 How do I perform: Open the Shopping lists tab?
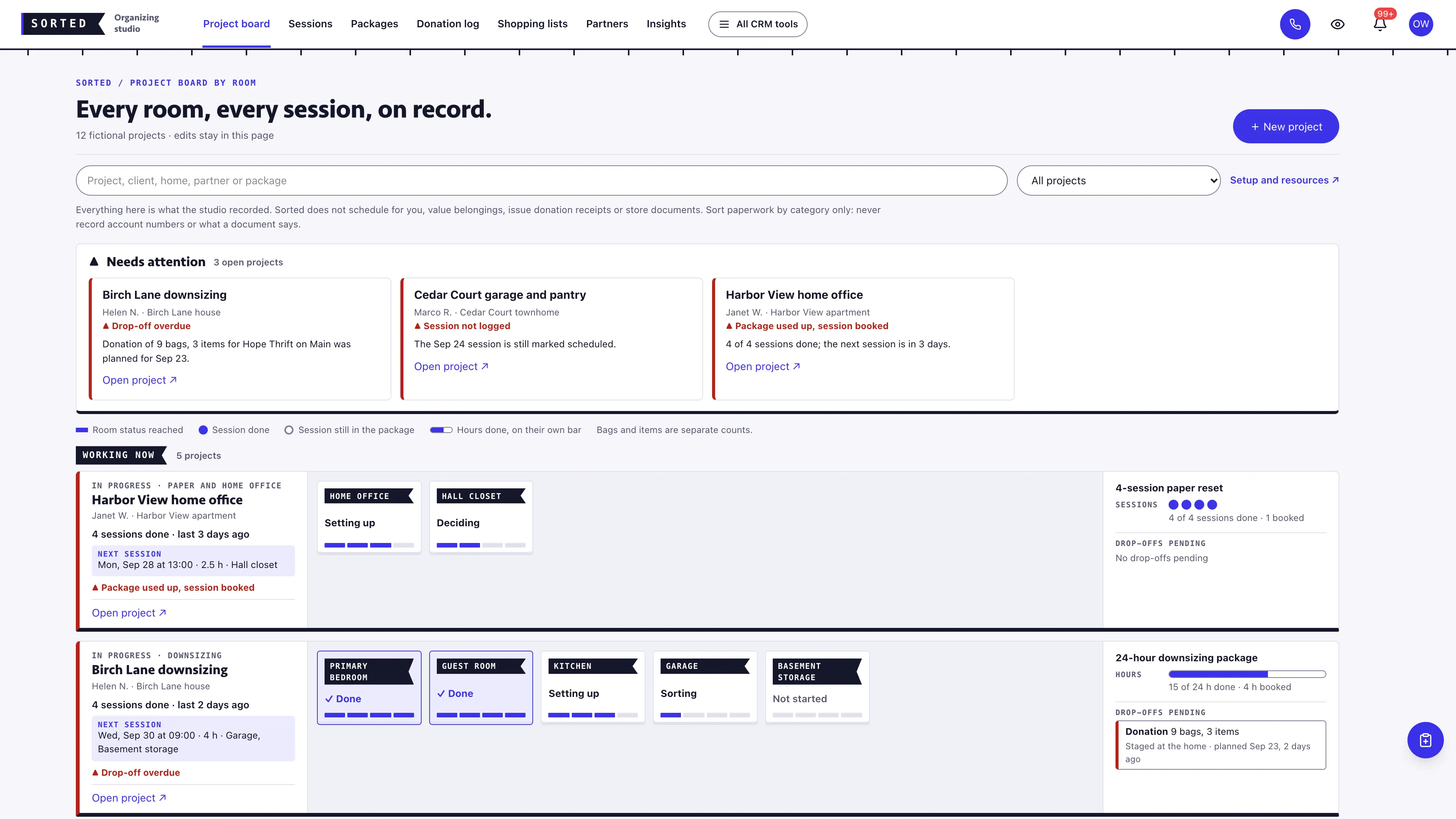(x=532, y=24)
